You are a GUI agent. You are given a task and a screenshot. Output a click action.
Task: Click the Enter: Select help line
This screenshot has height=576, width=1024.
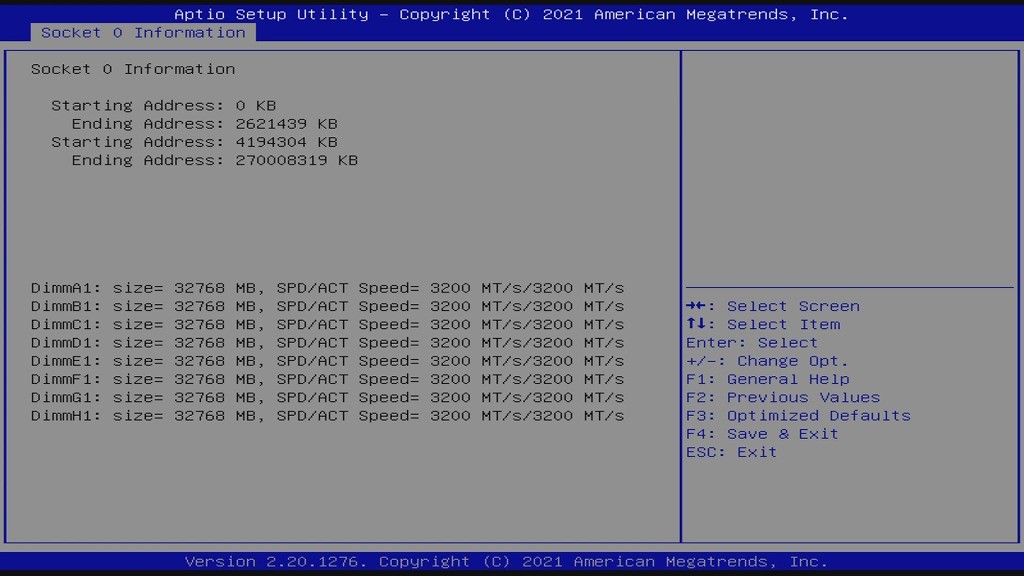click(752, 343)
